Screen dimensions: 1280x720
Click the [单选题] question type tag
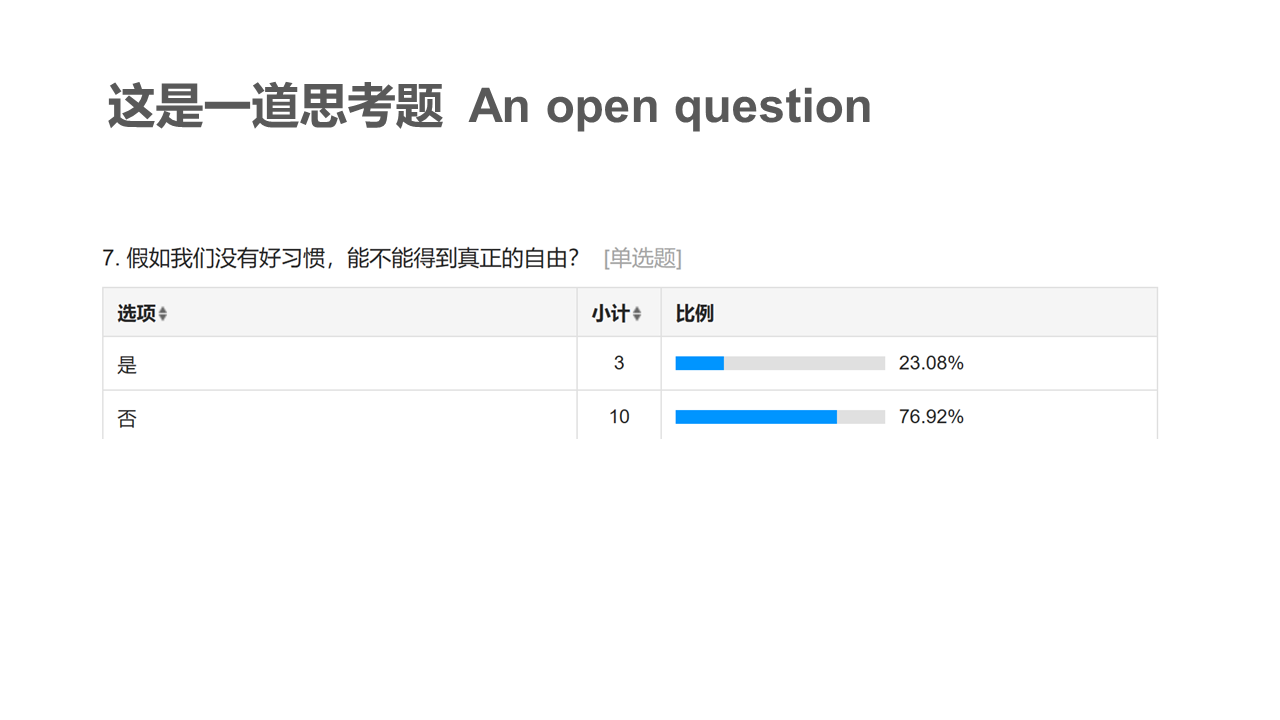pos(643,258)
